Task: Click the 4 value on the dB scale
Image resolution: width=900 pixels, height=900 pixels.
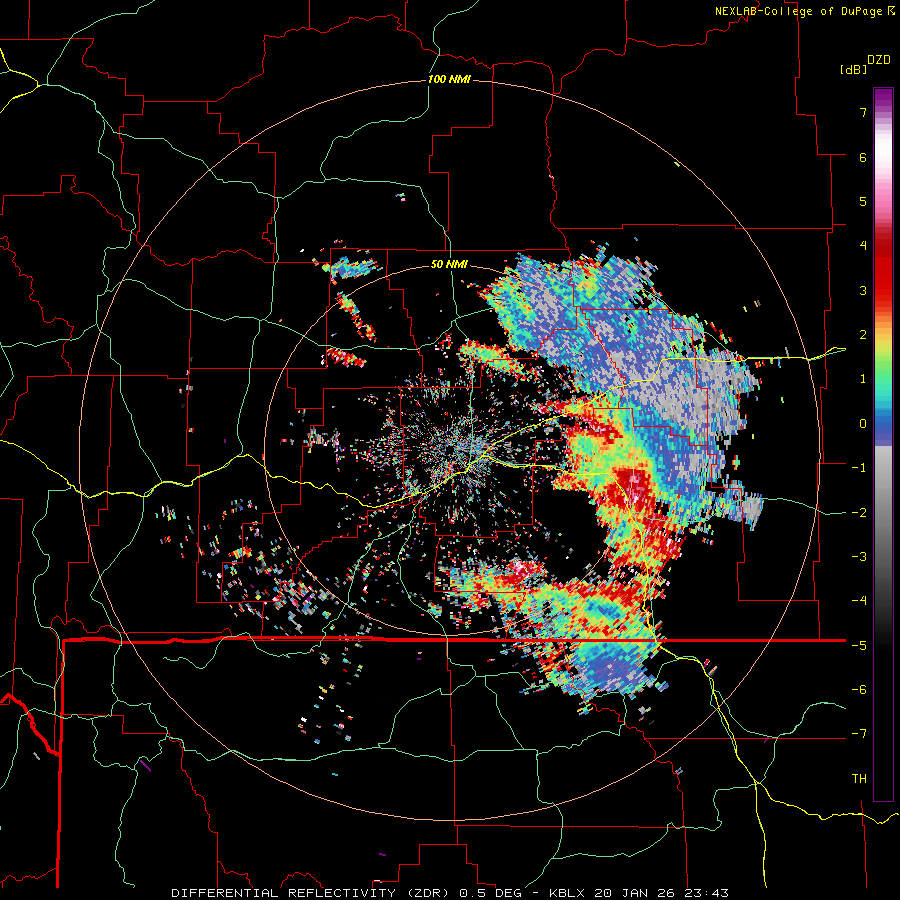Action: [x=863, y=246]
